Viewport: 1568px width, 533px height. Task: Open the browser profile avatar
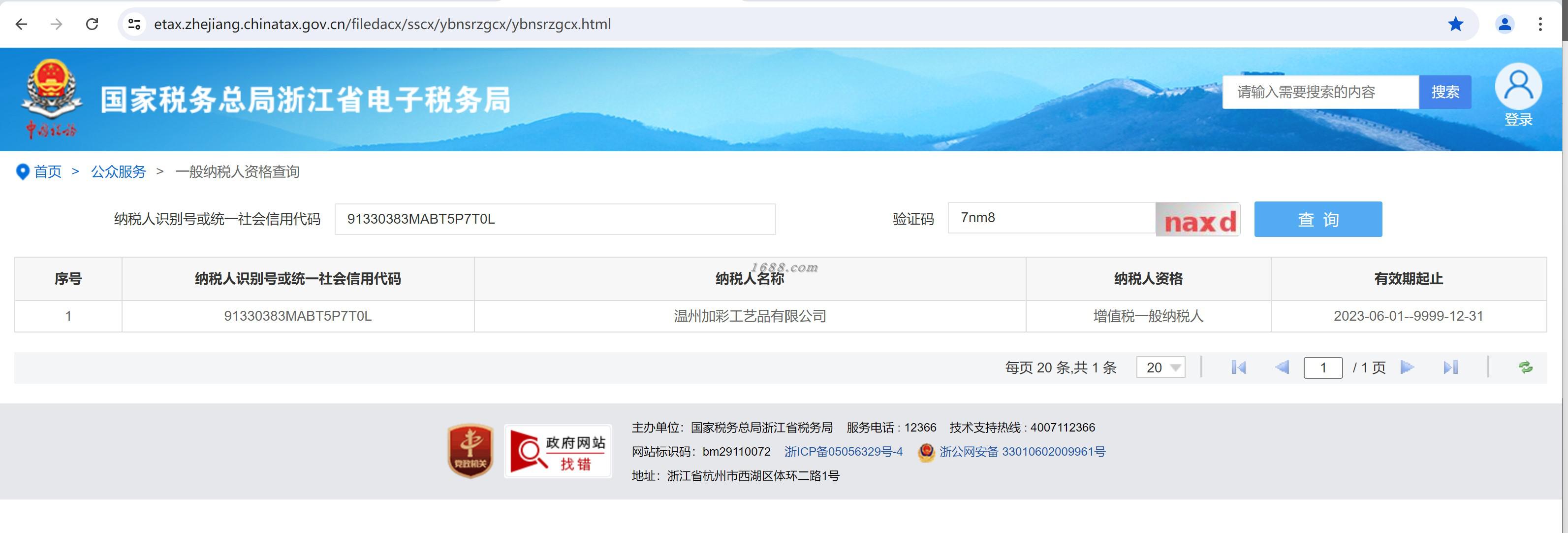tap(1505, 24)
